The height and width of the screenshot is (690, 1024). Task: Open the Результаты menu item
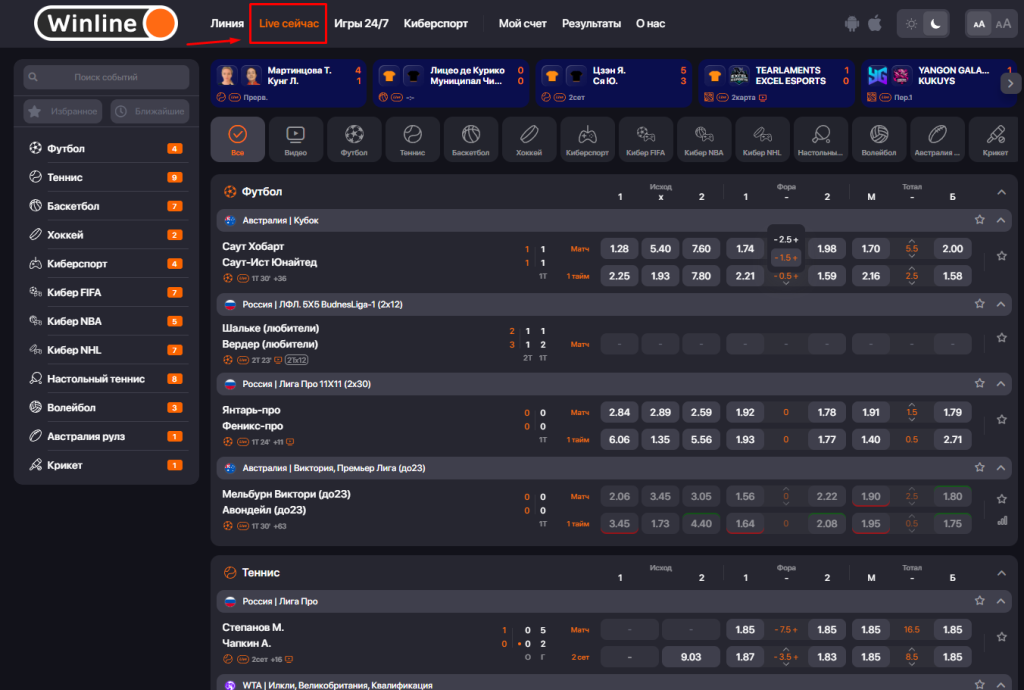pos(591,24)
